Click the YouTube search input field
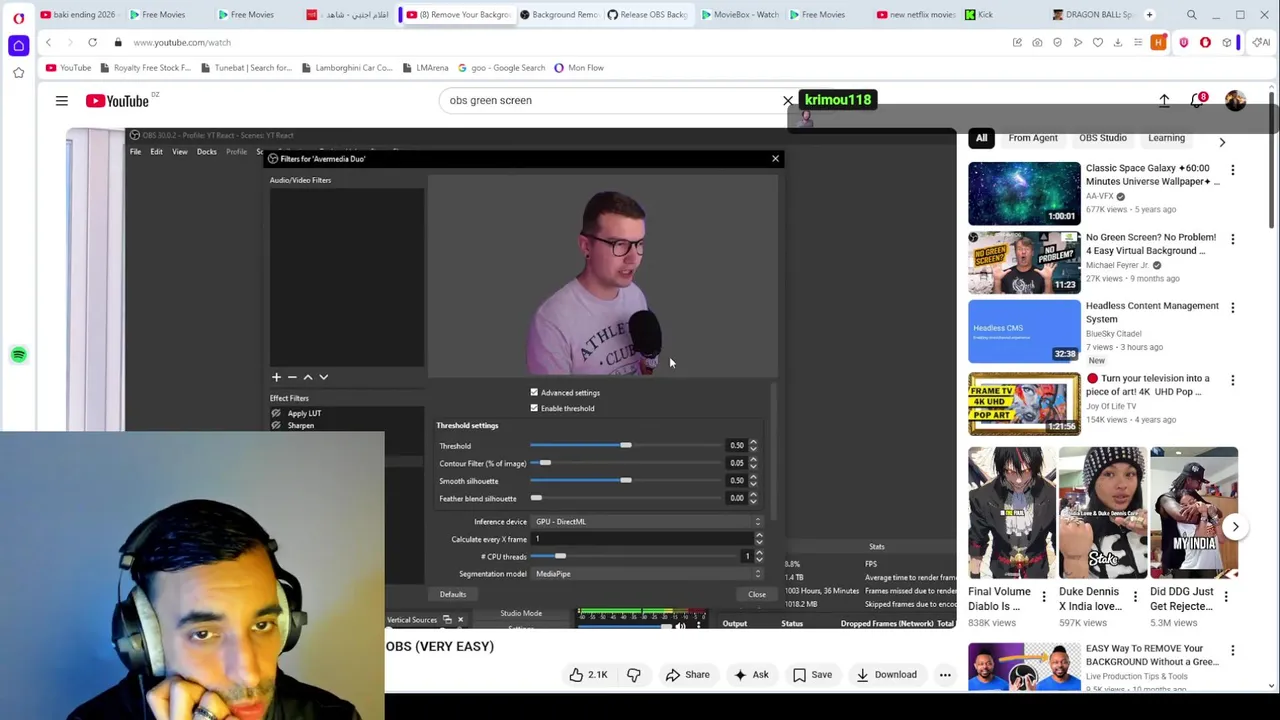1280x720 pixels. coord(610,100)
